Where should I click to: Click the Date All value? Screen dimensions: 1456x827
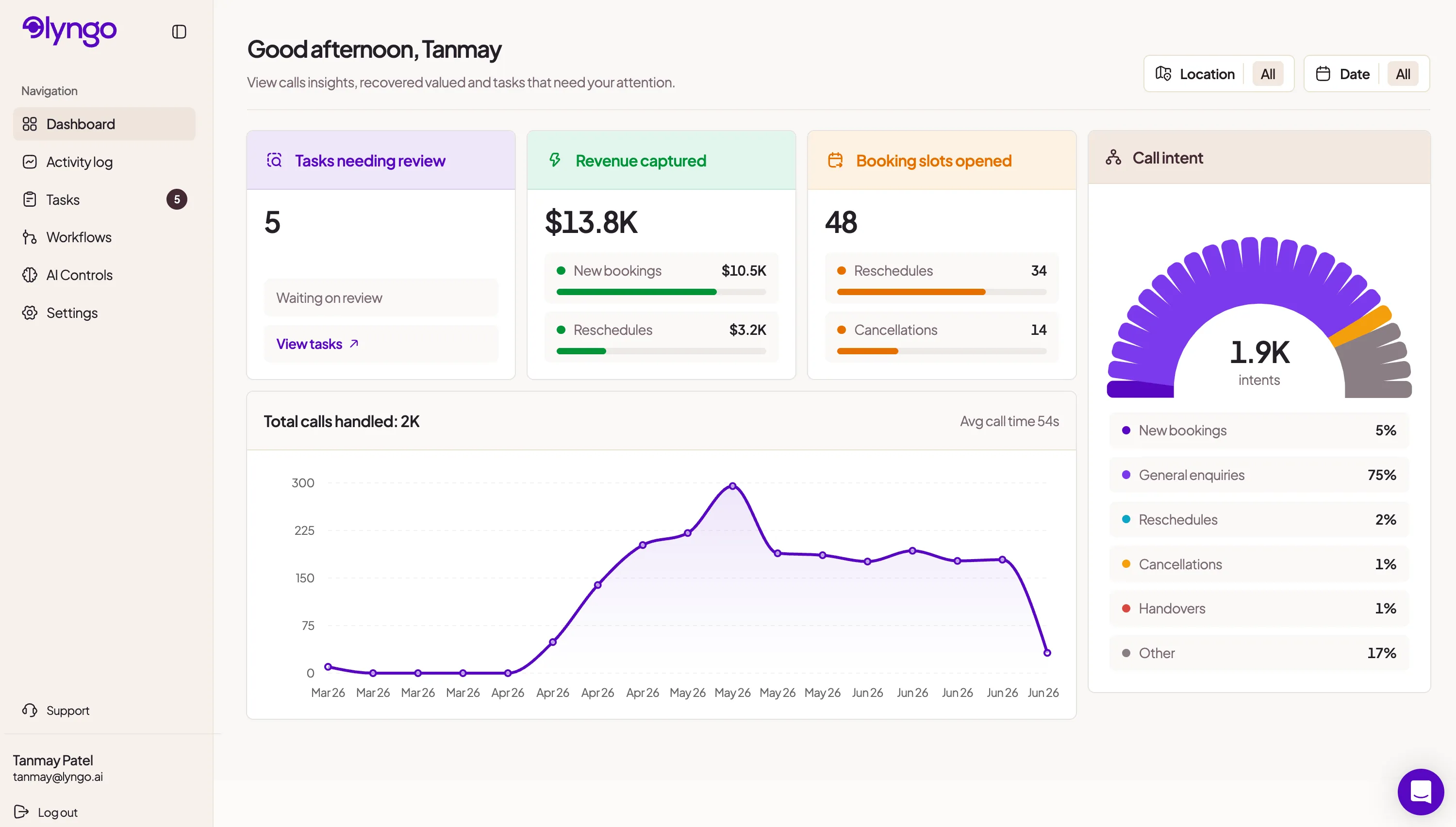1403,74
